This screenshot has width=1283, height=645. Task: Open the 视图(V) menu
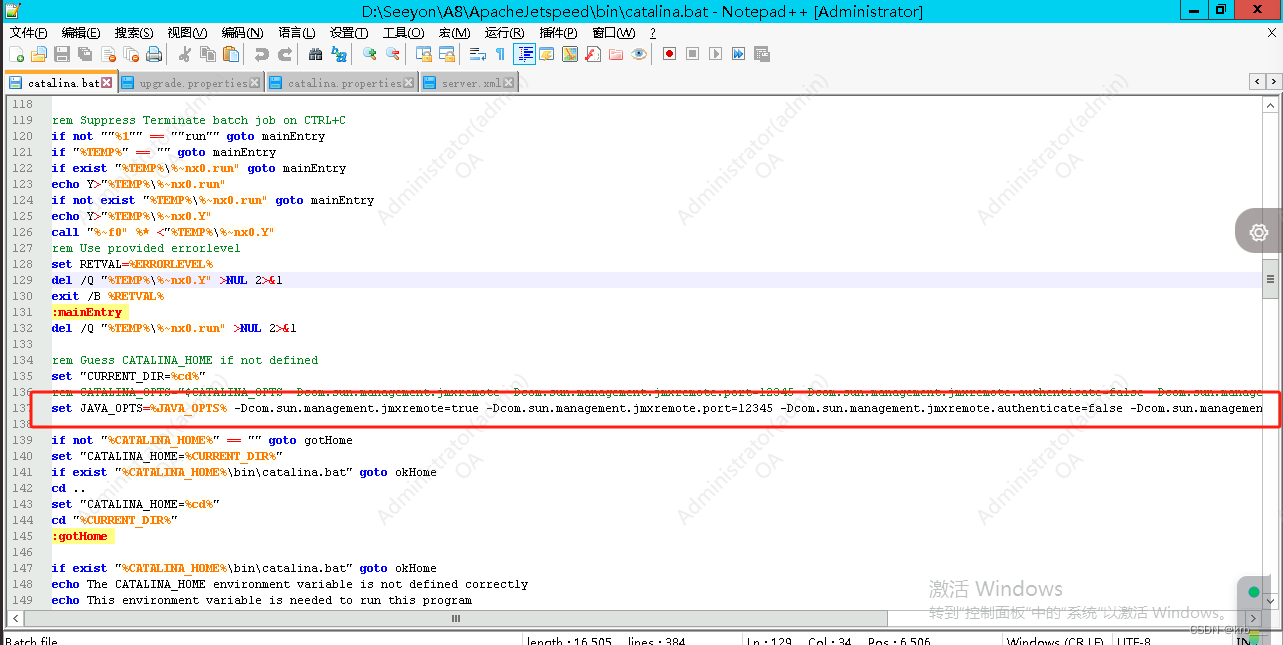(x=187, y=33)
